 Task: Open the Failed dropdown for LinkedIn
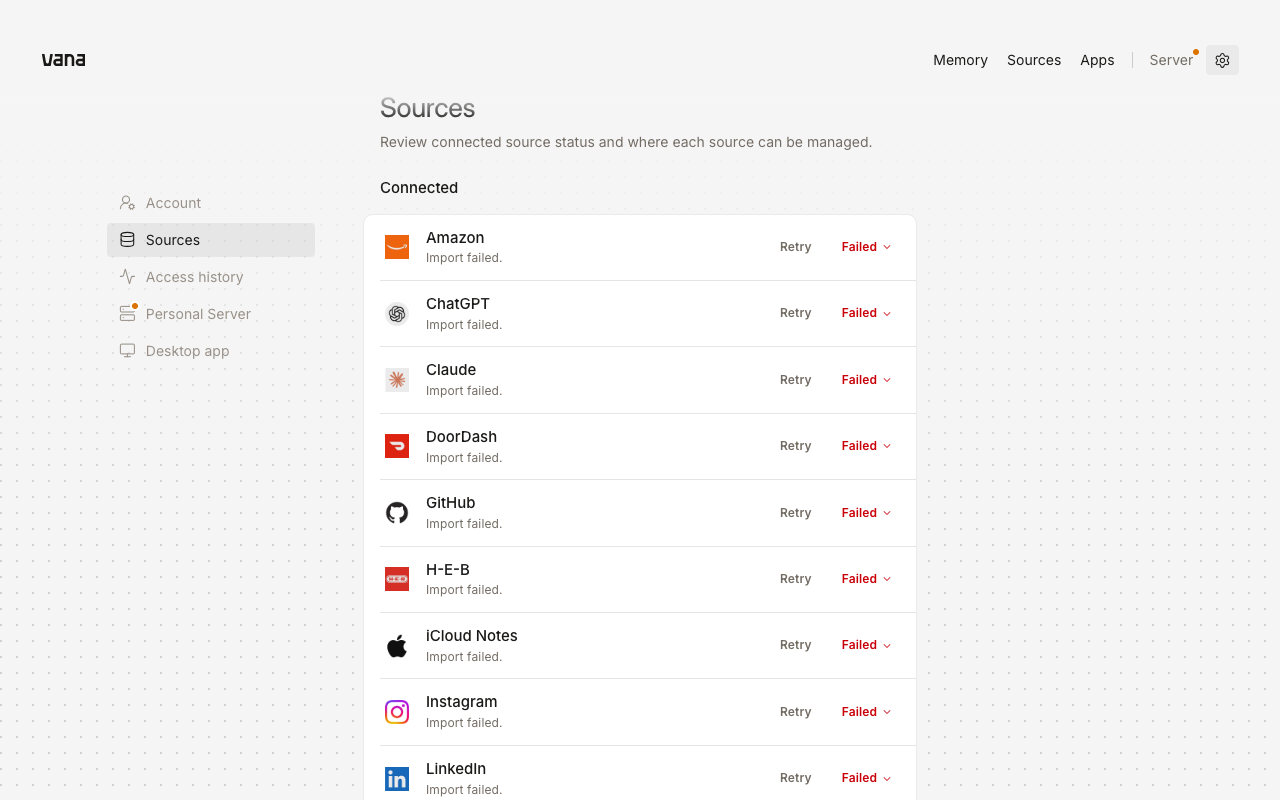[866, 778]
